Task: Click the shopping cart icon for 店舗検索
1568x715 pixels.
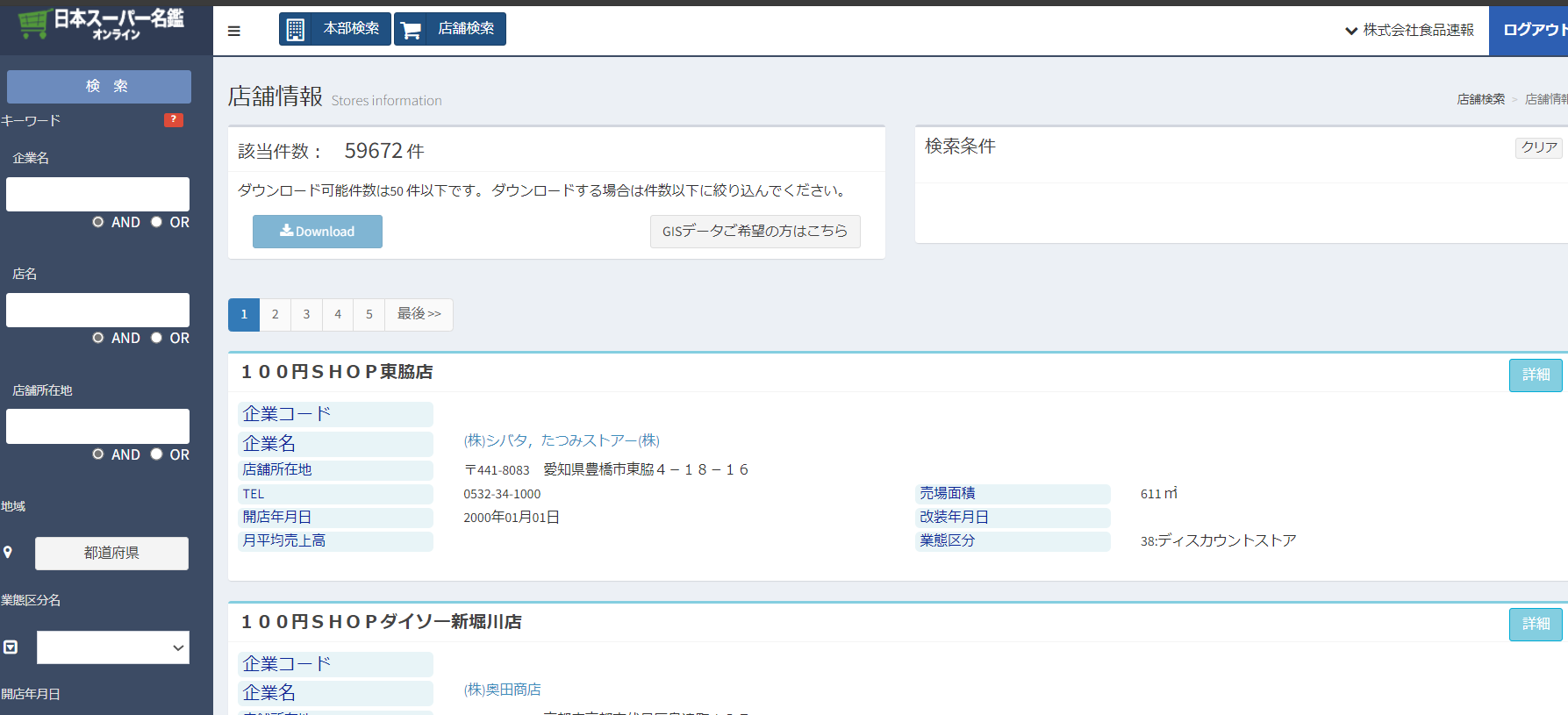Action: (411, 30)
